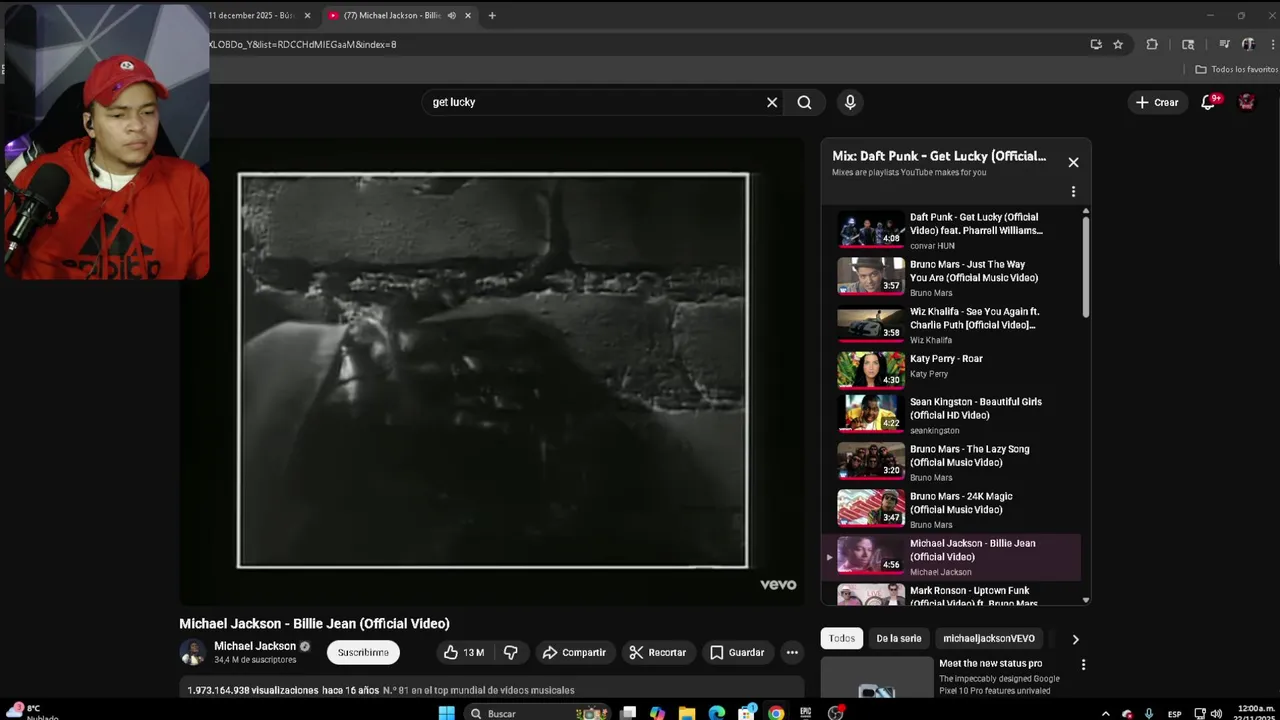Switch to 11 december 2025 tab
1280x720 pixels.
pyautogui.click(x=250, y=15)
